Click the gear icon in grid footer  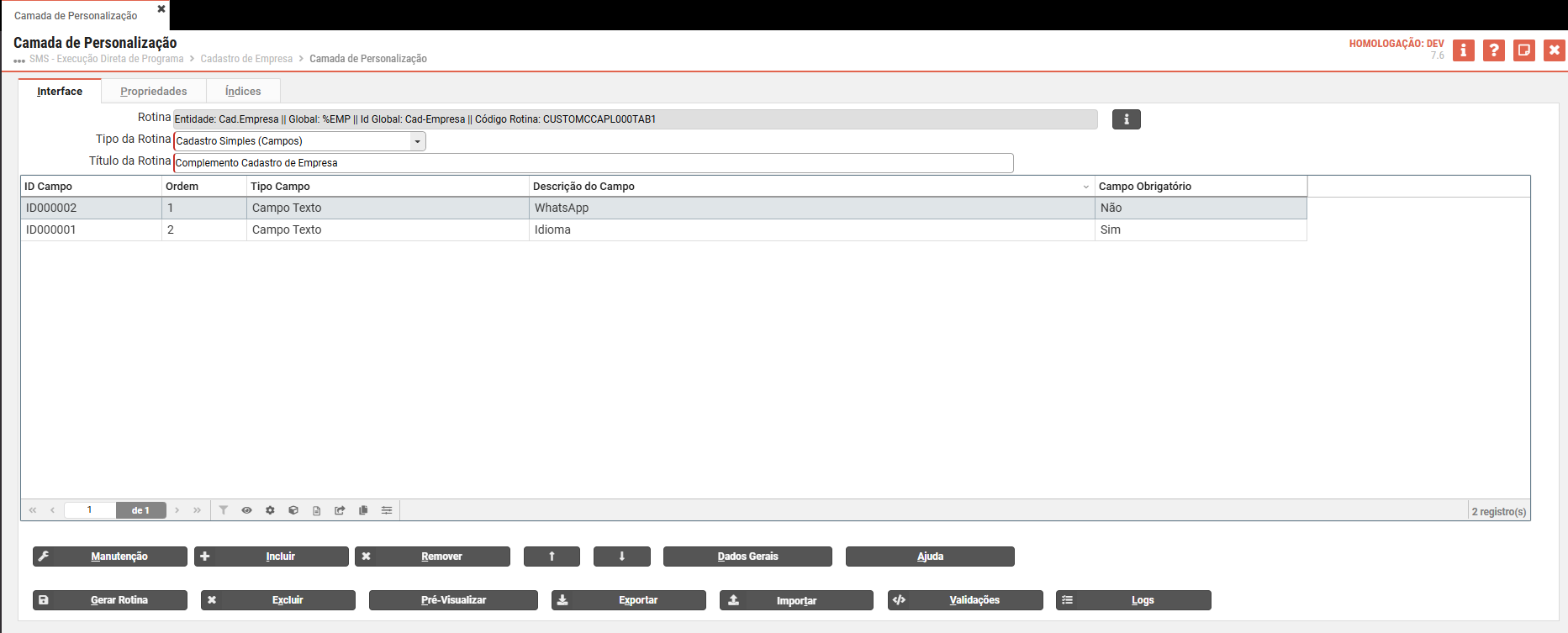pos(270,510)
